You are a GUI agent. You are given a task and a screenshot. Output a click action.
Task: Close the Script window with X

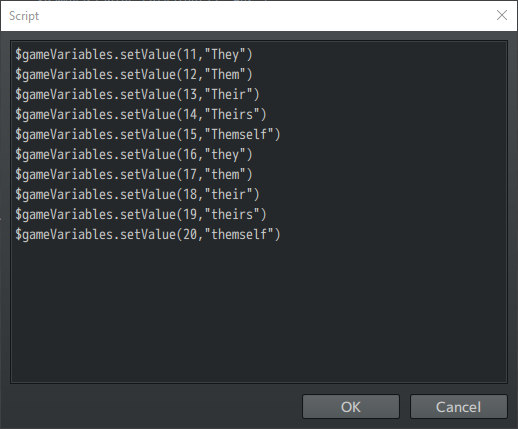502,15
